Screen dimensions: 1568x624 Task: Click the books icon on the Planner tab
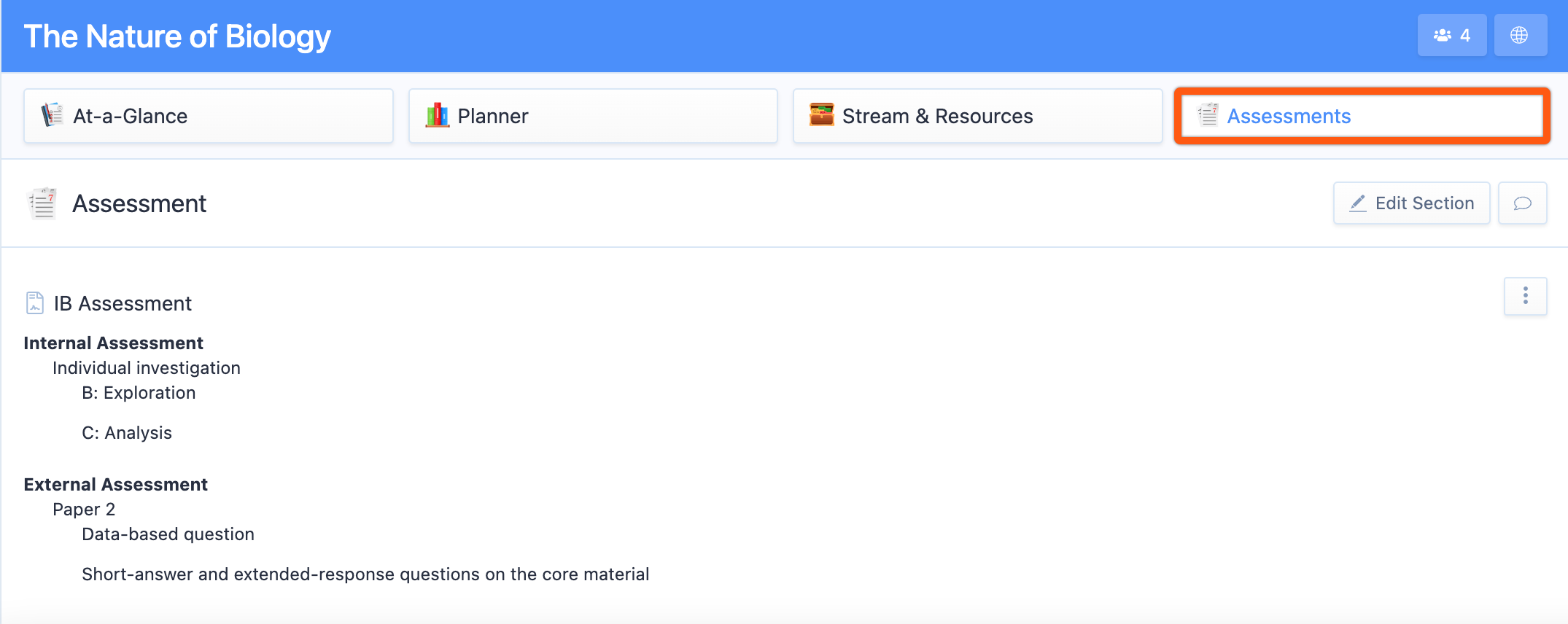437,115
